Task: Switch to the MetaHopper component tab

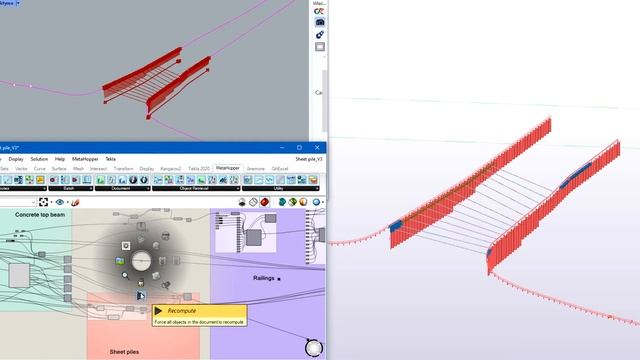Action: coord(228,168)
